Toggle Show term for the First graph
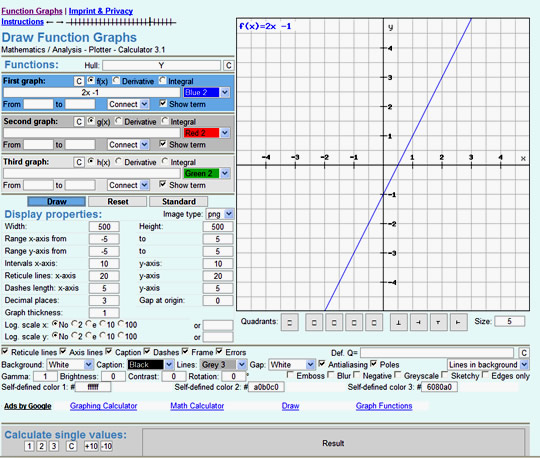The width and height of the screenshot is (540, 458). (x=163, y=103)
